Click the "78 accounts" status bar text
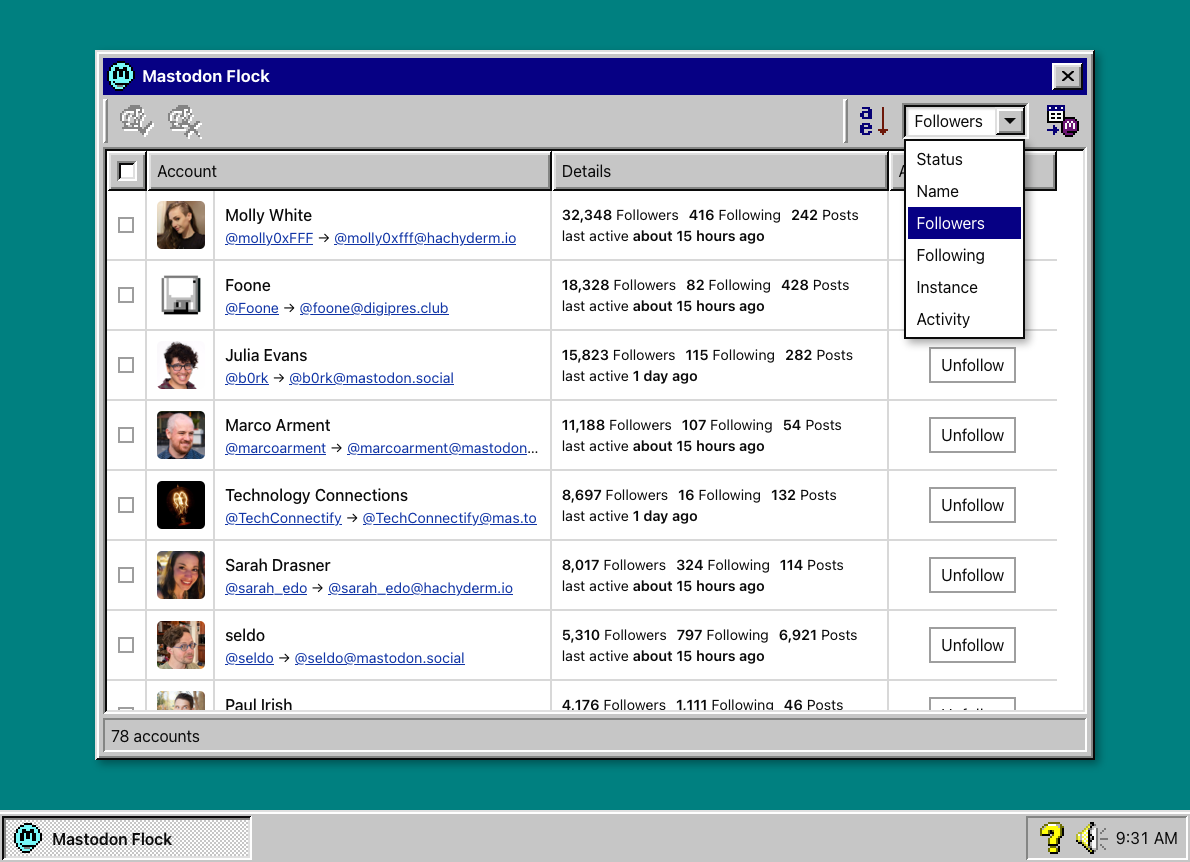 (156, 736)
